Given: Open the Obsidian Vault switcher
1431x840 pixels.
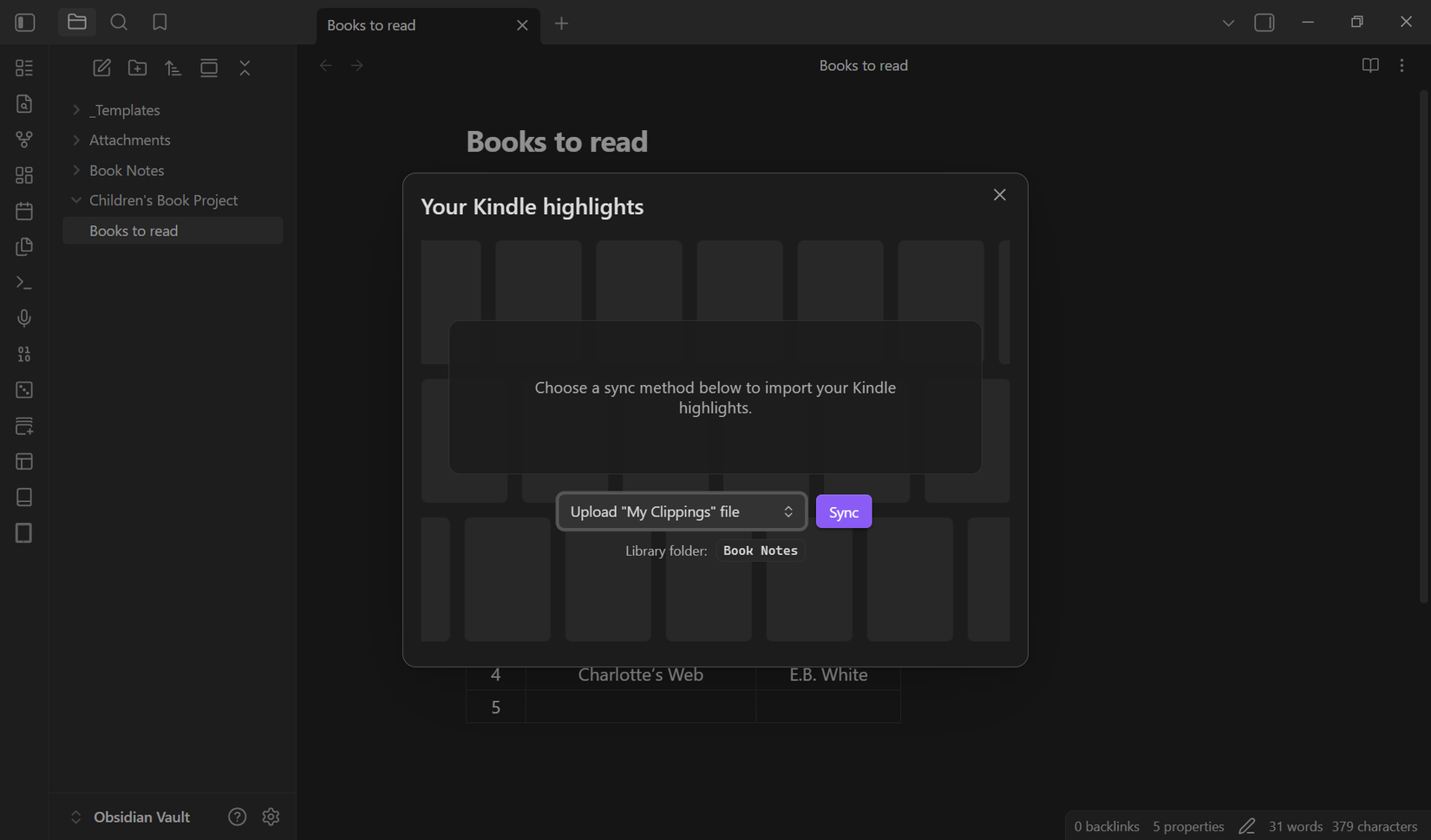Looking at the screenshot, I should click(130, 817).
